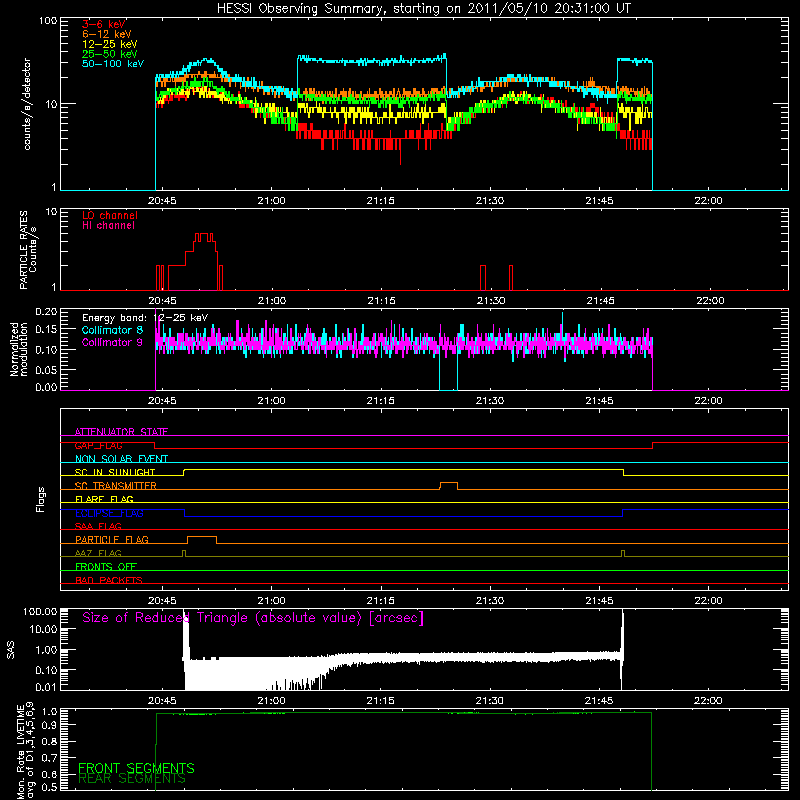
Task: Click the Normalized modulation axis label
Action: pyautogui.click(x=19, y=349)
